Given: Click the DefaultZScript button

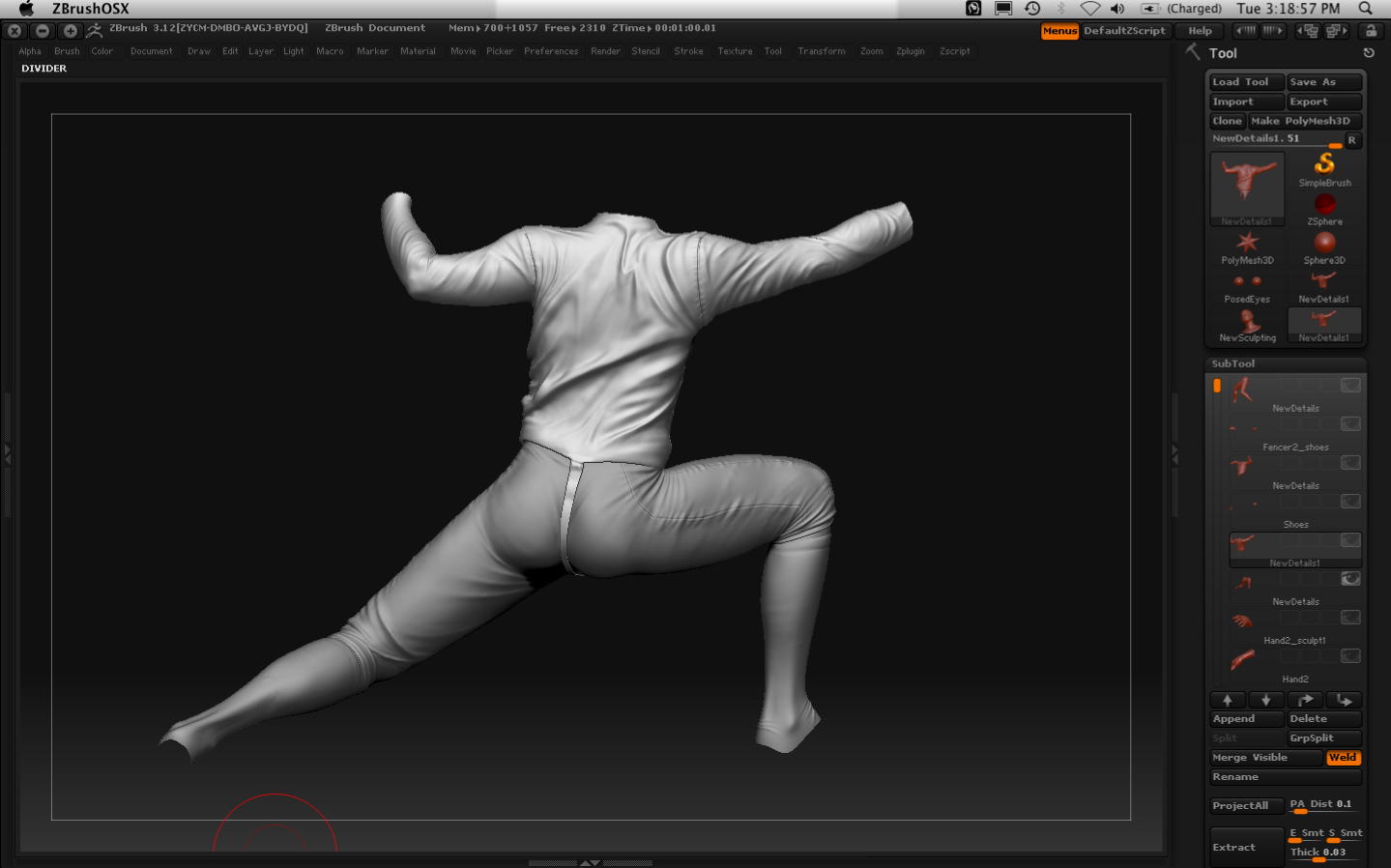Looking at the screenshot, I should (x=1124, y=31).
